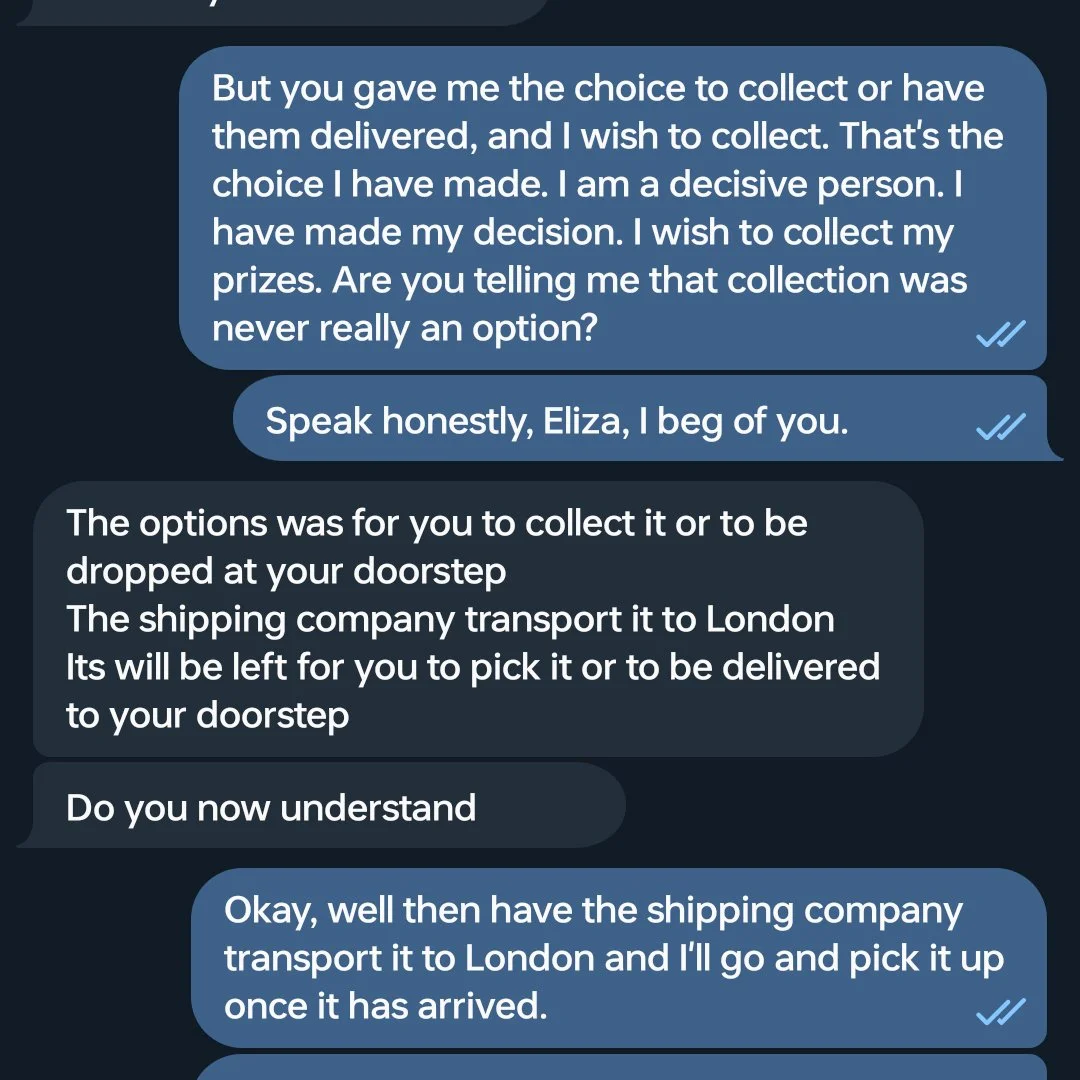Tap the text 'to your doorstep' in incoming message
The width and height of the screenshot is (1080, 1080).
click(x=207, y=716)
